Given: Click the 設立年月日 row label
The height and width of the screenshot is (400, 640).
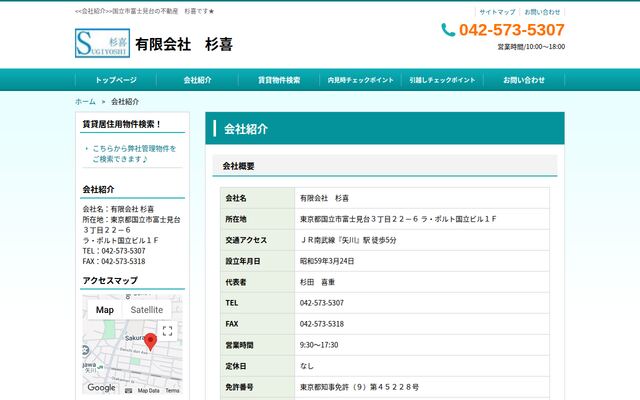Looking at the screenshot, I should tap(243, 261).
